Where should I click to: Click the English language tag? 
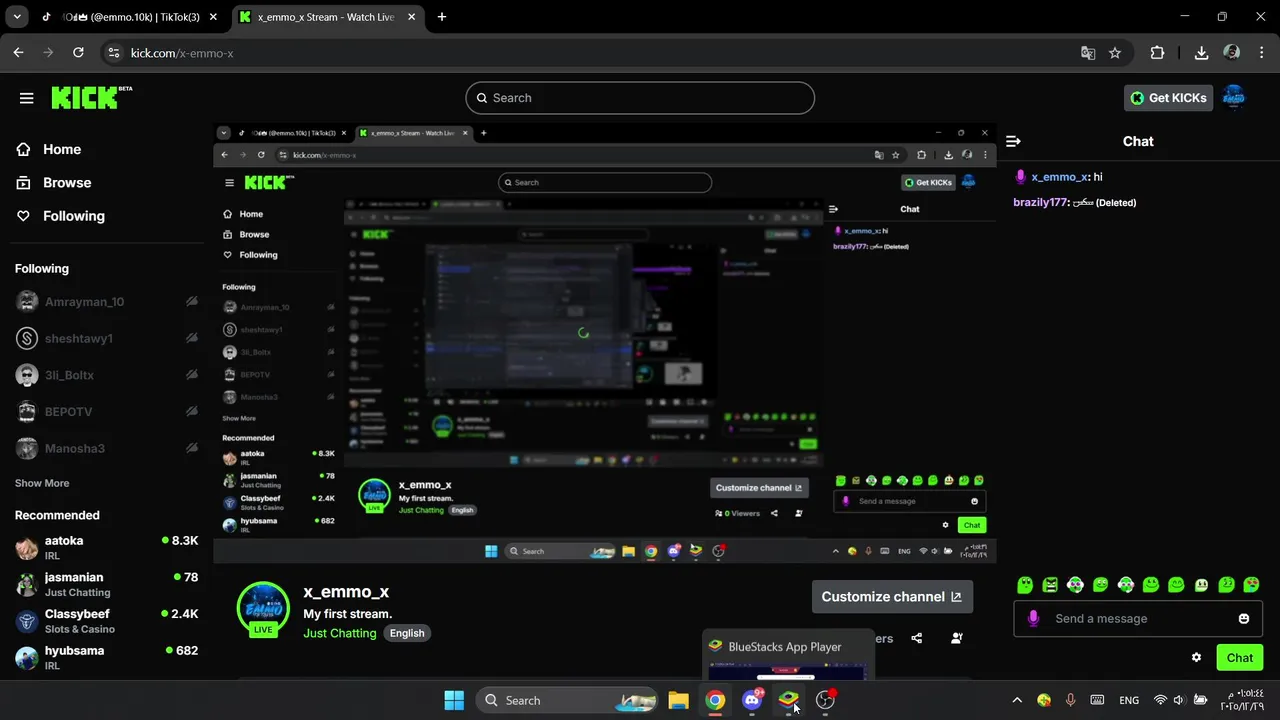(x=407, y=633)
